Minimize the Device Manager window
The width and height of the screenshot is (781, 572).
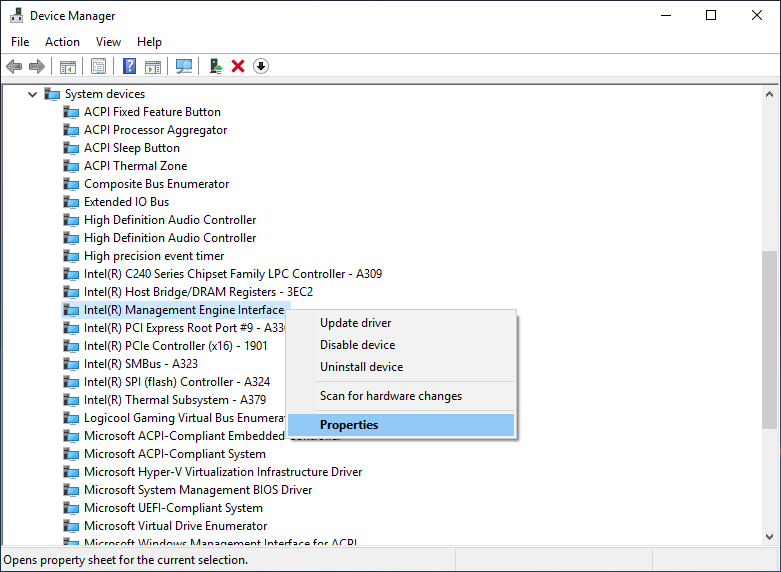(666, 15)
